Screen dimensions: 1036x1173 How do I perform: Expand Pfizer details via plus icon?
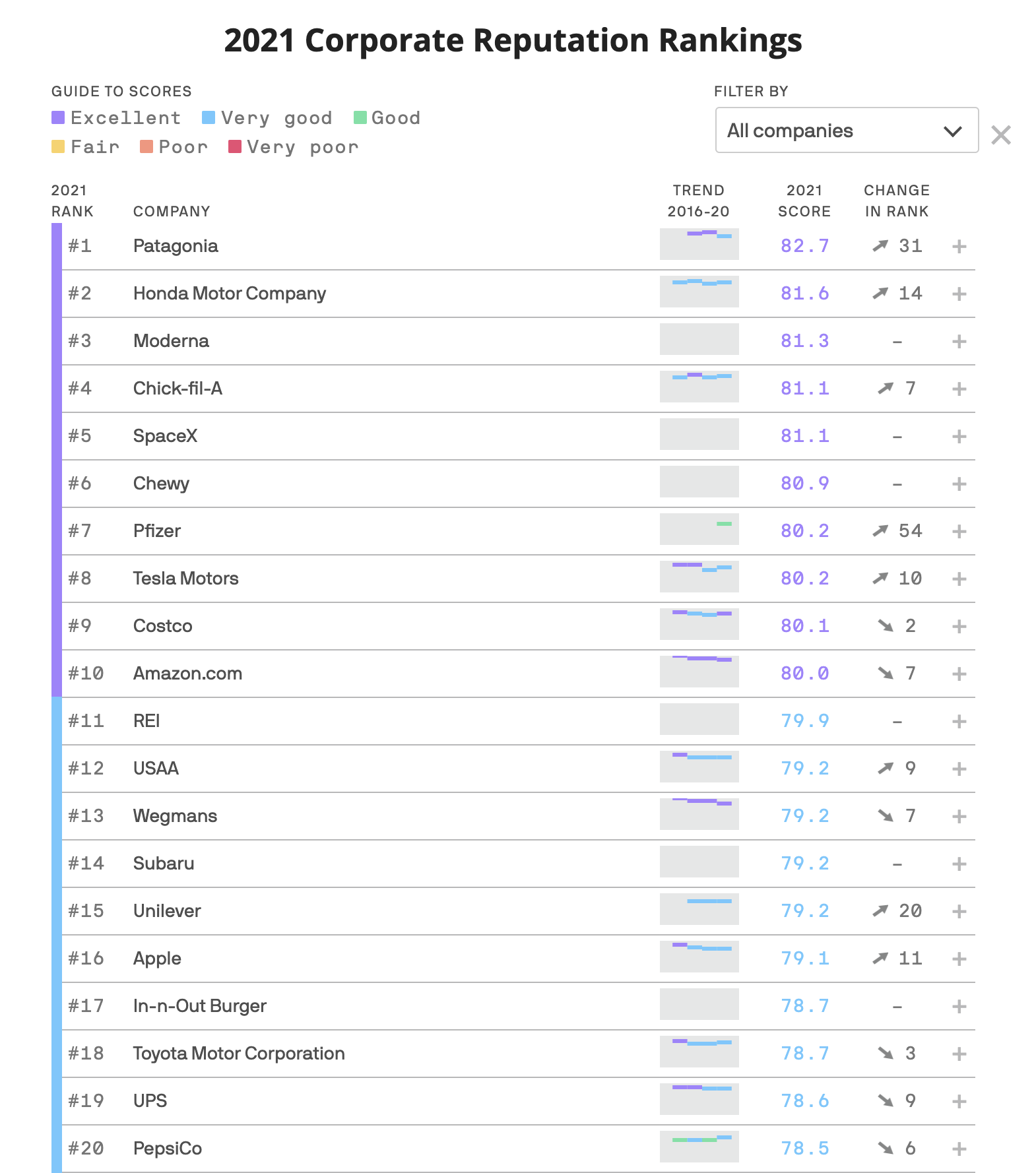(x=959, y=532)
